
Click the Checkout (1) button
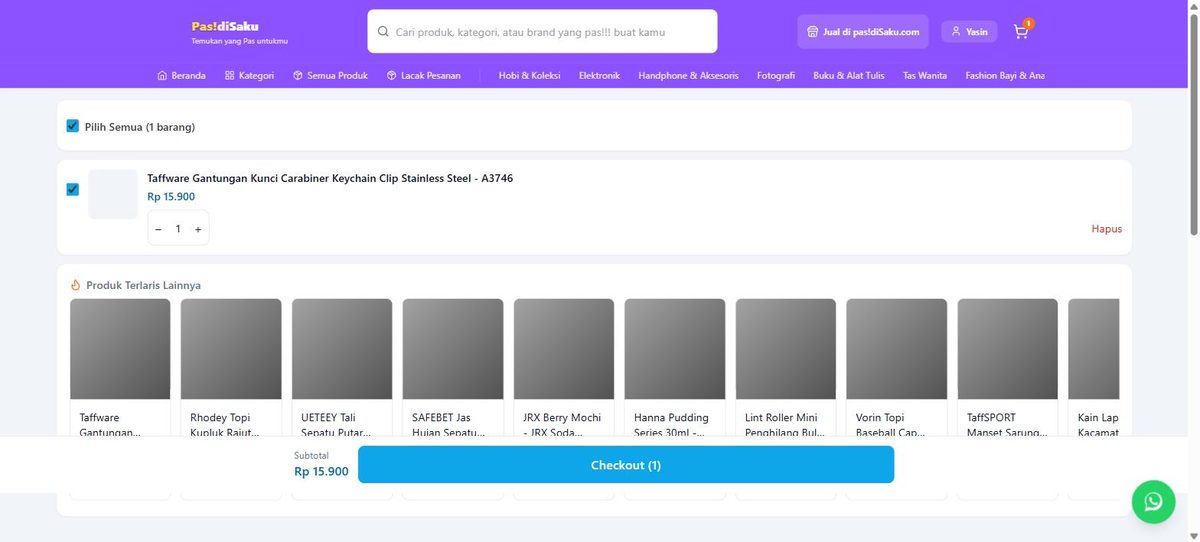[626, 465]
